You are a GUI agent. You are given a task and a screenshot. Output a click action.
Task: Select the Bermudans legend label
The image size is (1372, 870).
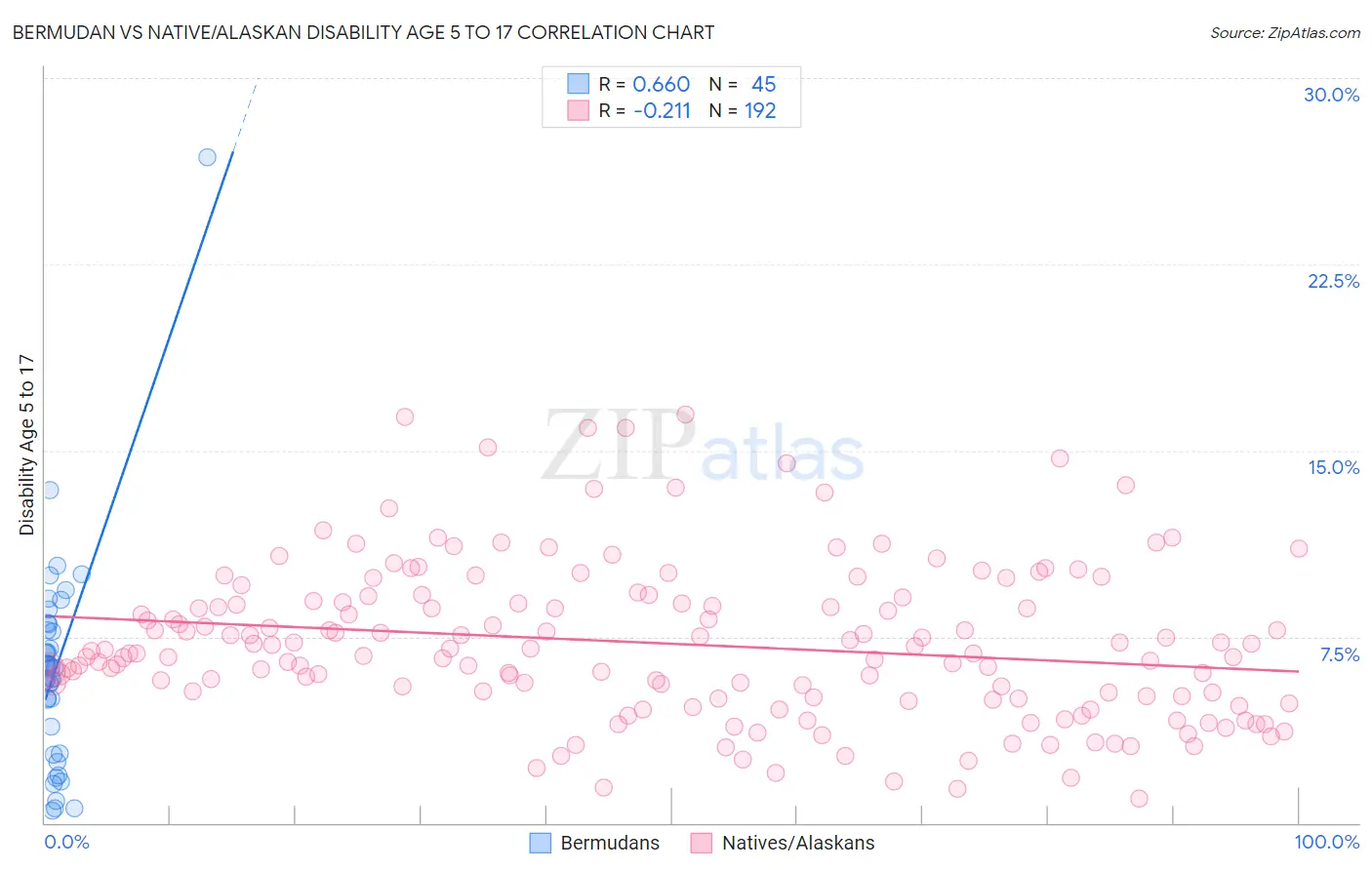[x=610, y=843]
